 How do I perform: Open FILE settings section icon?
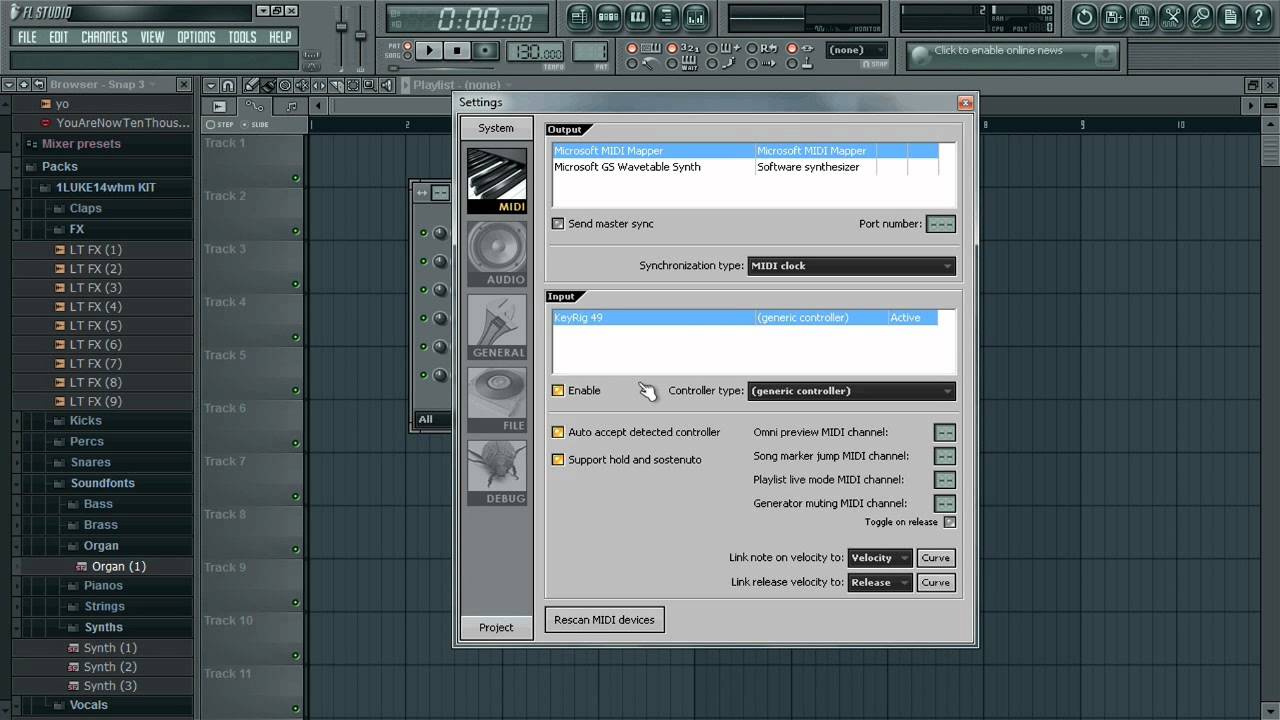pyautogui.click(x=497, y=400)
